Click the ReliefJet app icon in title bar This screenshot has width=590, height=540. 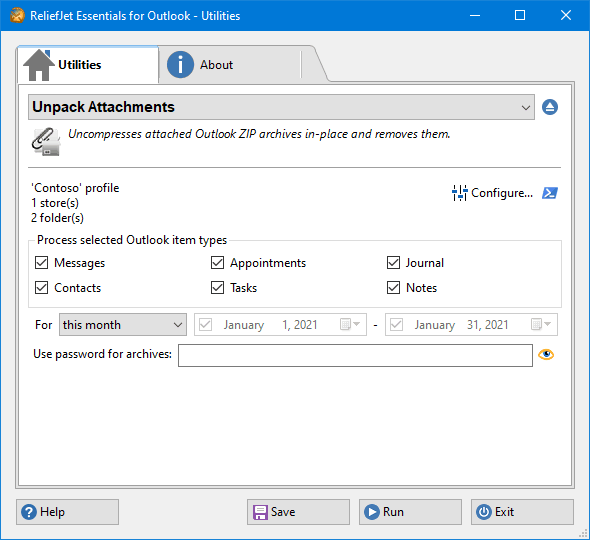click(17, 16)
